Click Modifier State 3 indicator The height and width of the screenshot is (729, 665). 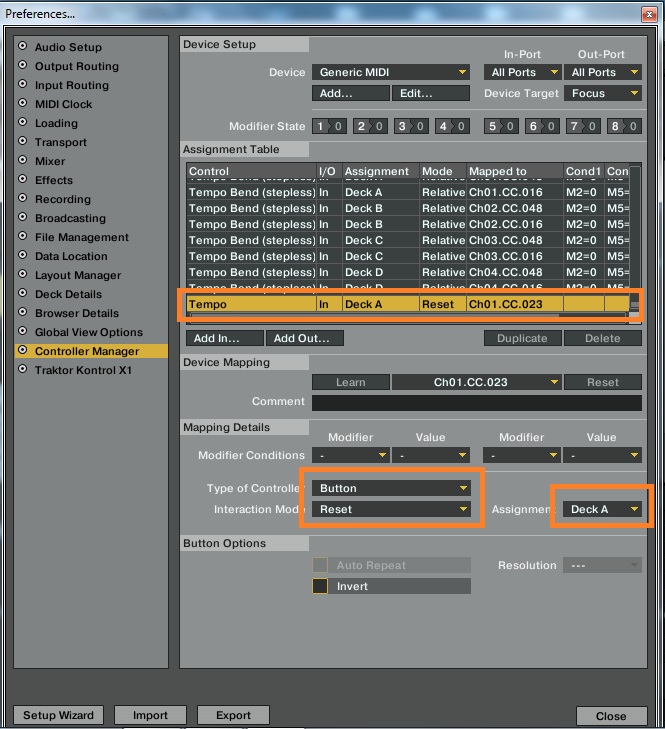[x=411, y=126]
